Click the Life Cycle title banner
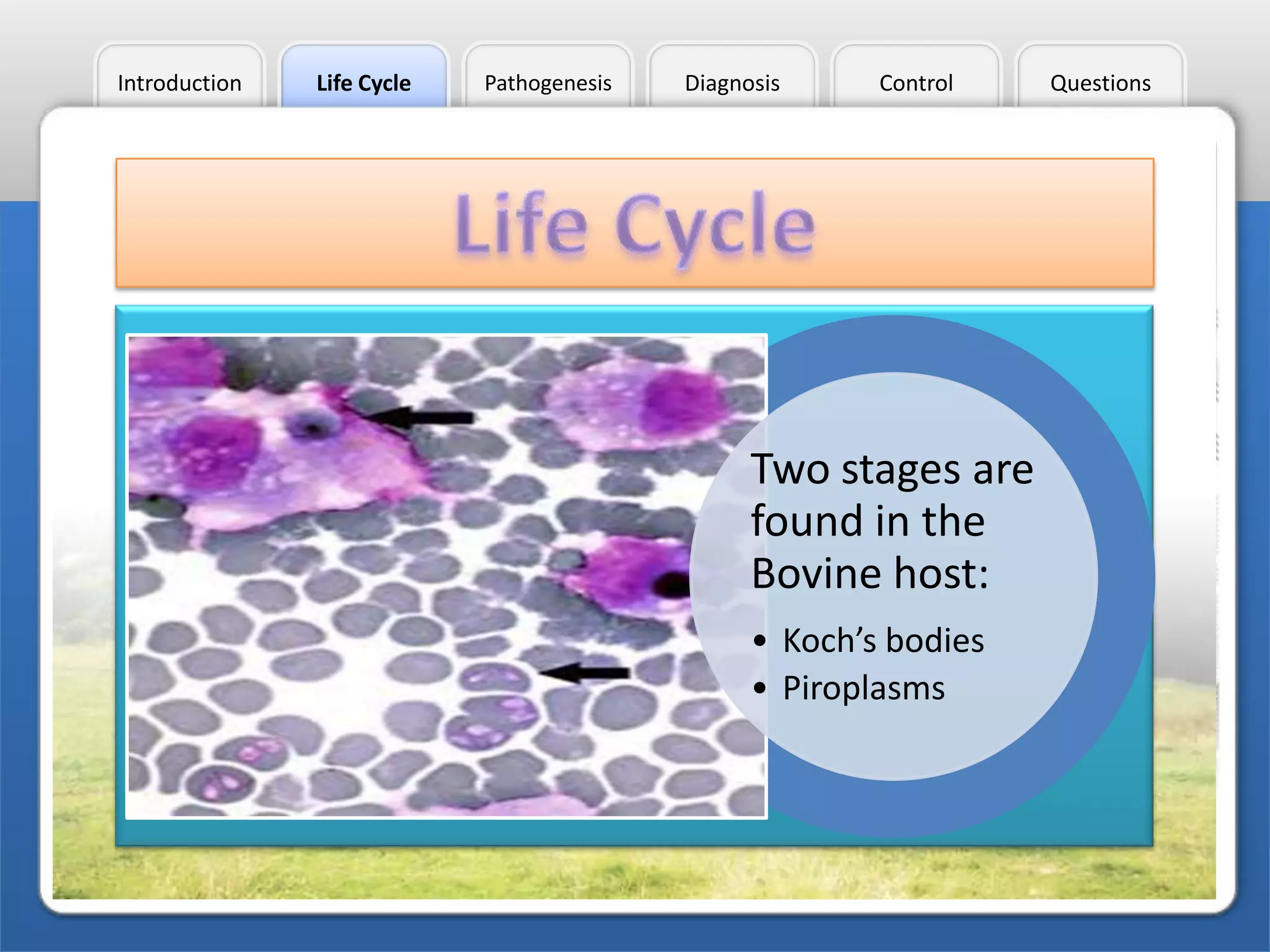 [x=634, y=223]
